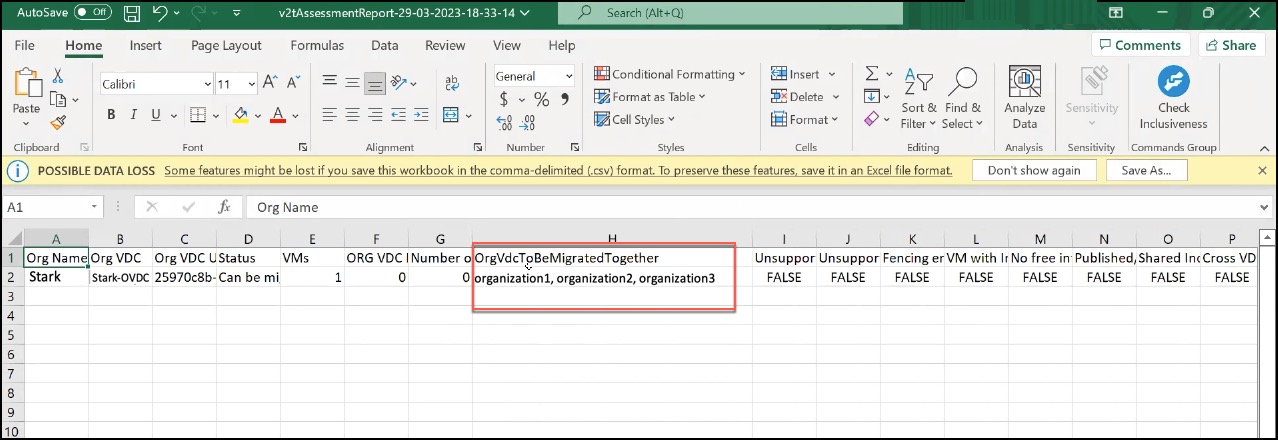The width and height of the screenshot is (1278, 440).
Task: Open the Page Layout tab
Action: [x=226, y=45]
